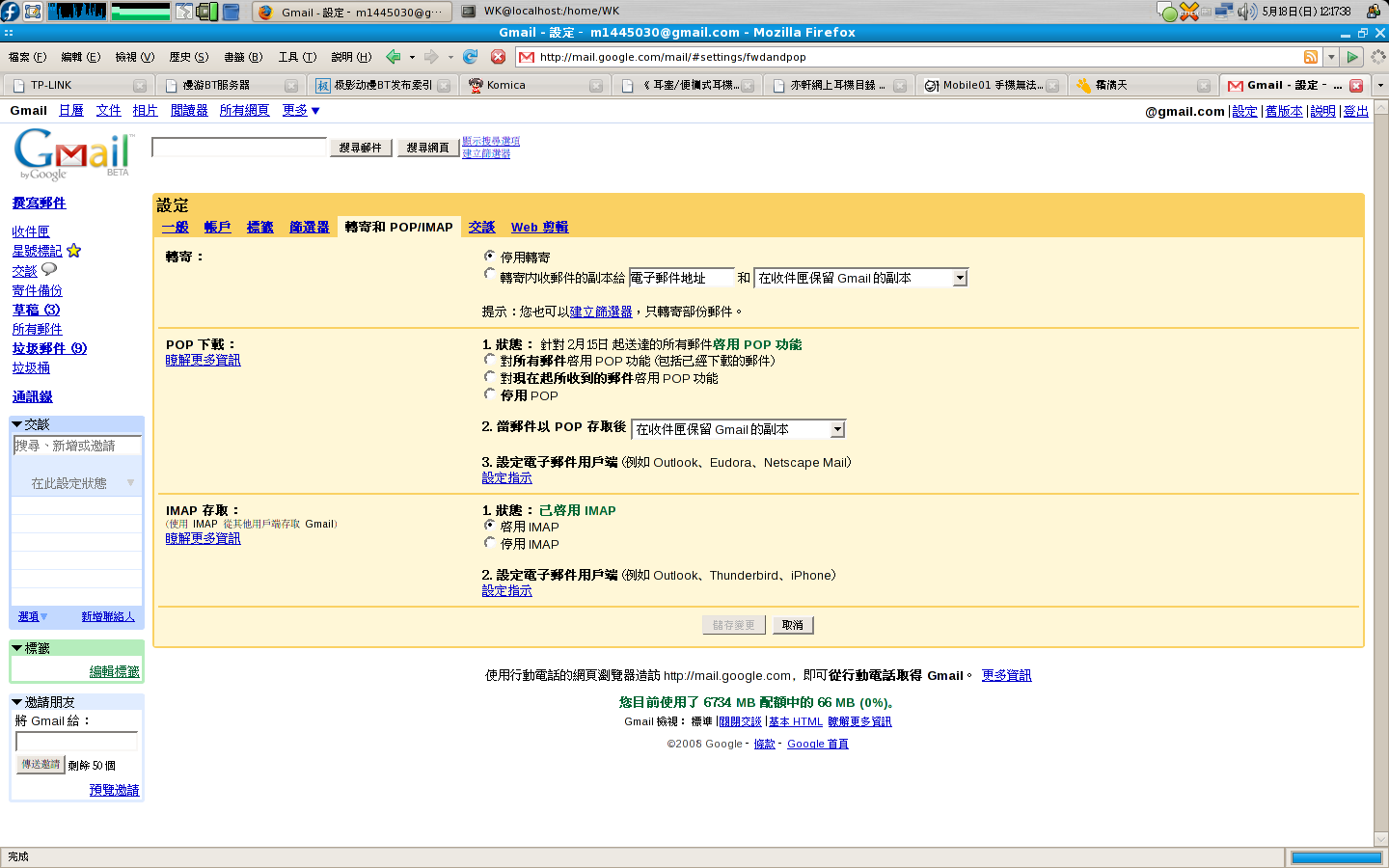Screen dimensions: 1389x868
Task: Click the volume speaker icon in system tray
Action: (x=1246, y=12)
